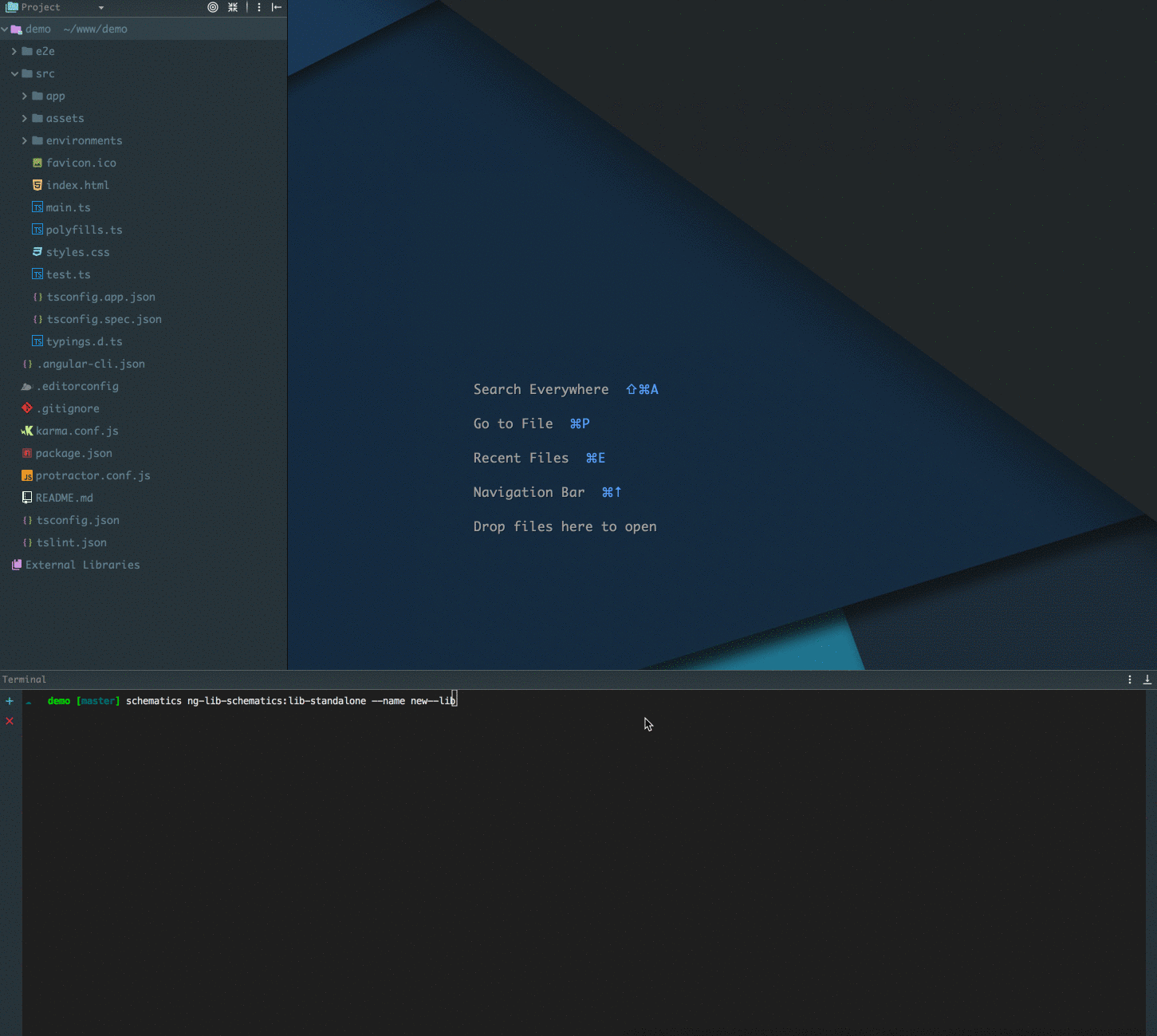Select tsconfig.app.json file
The image size is (1157, 1036).
(x=100, y=297)
